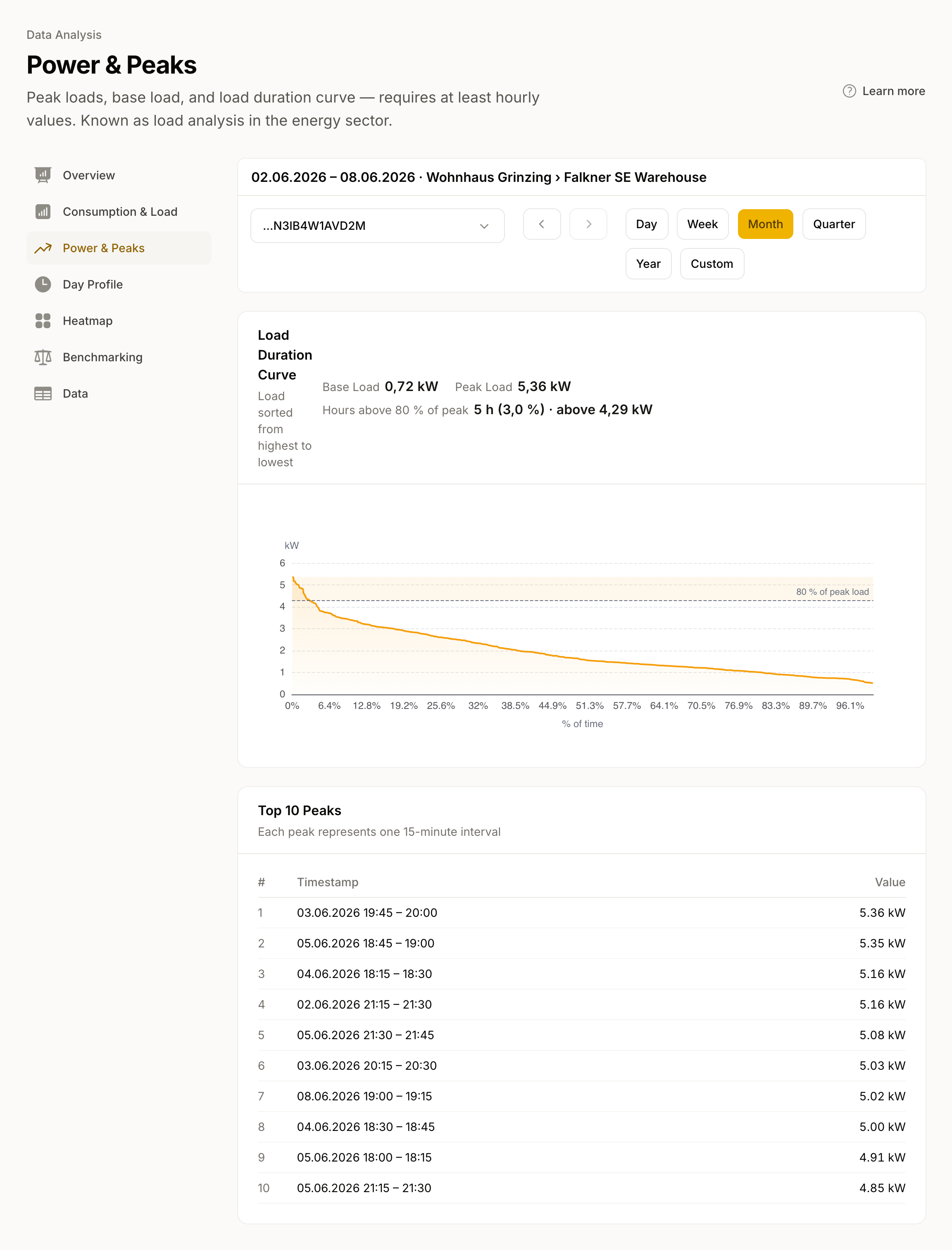Click the 5.03 kW peak value
952x1250 pixels.
(x=882, y=1066)
